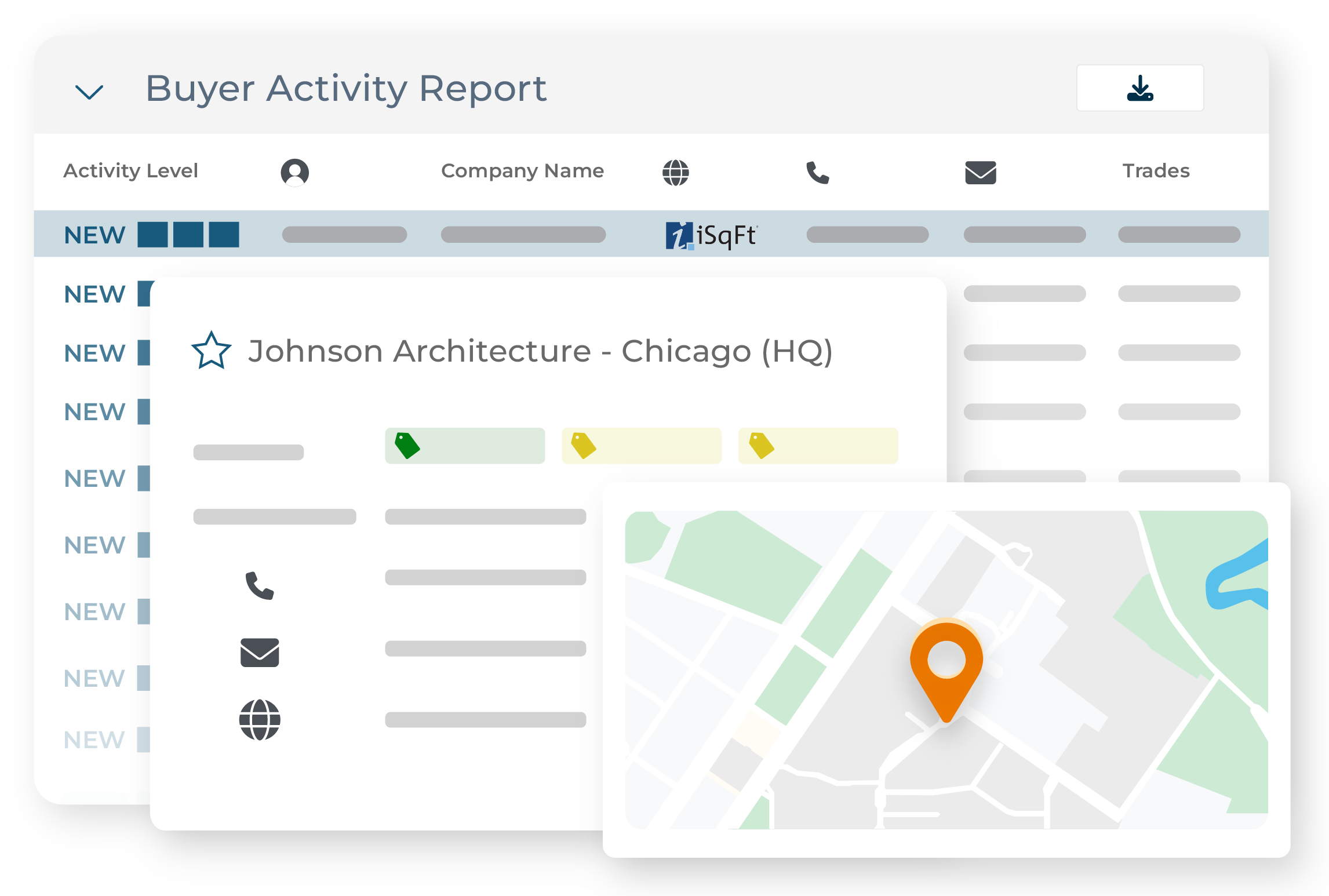
Task: Click the phone icon in the column header
Action: coord(818,172)
